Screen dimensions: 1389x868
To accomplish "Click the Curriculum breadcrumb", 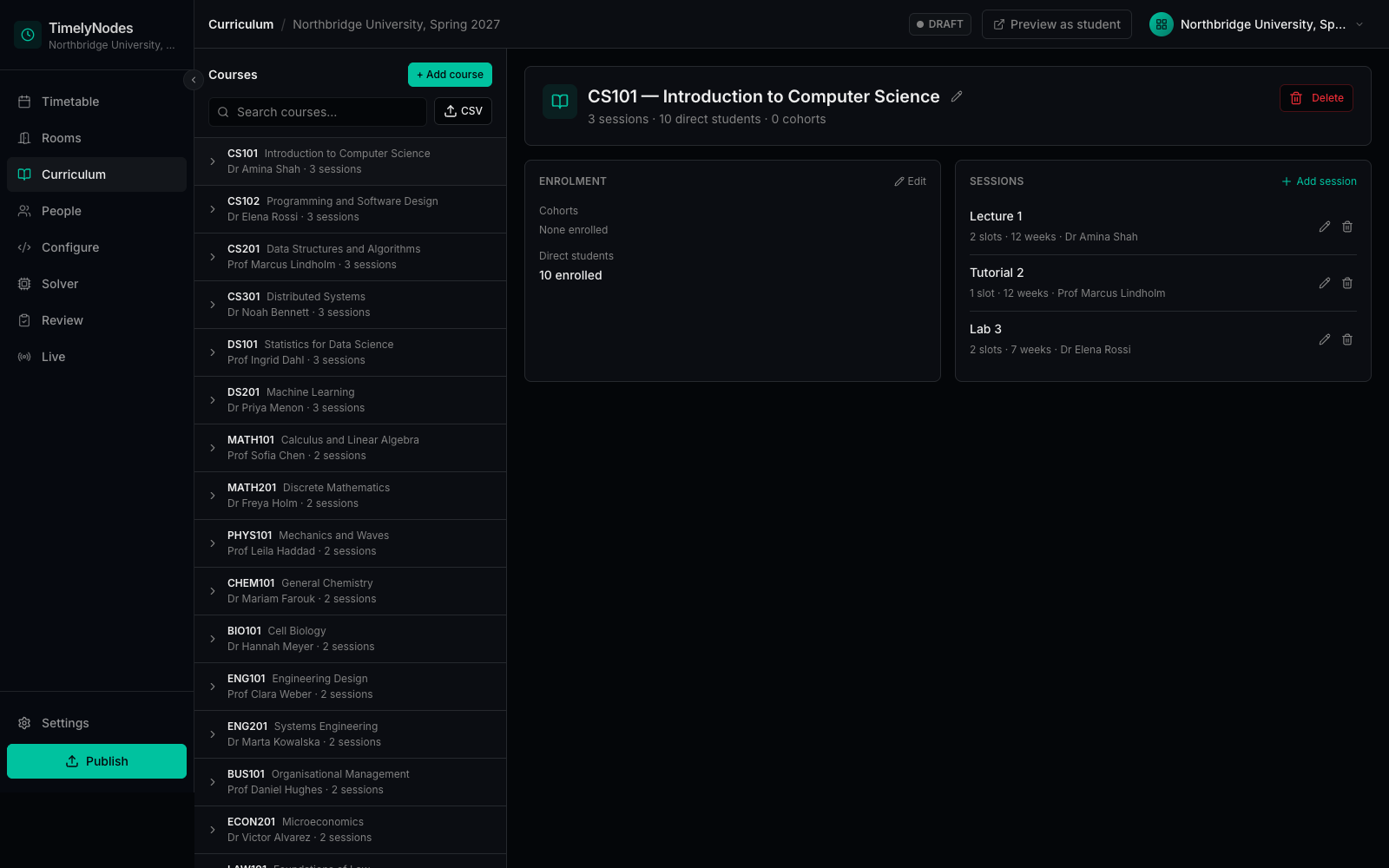I will click(x=240, y=24).
